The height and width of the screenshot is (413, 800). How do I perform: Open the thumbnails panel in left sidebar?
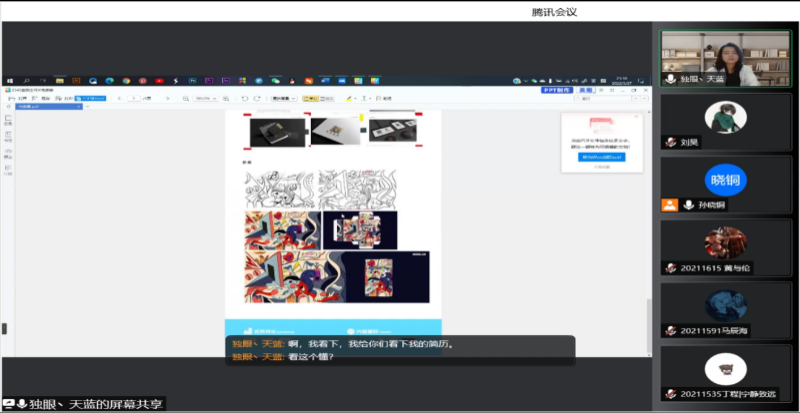point(8,119)
